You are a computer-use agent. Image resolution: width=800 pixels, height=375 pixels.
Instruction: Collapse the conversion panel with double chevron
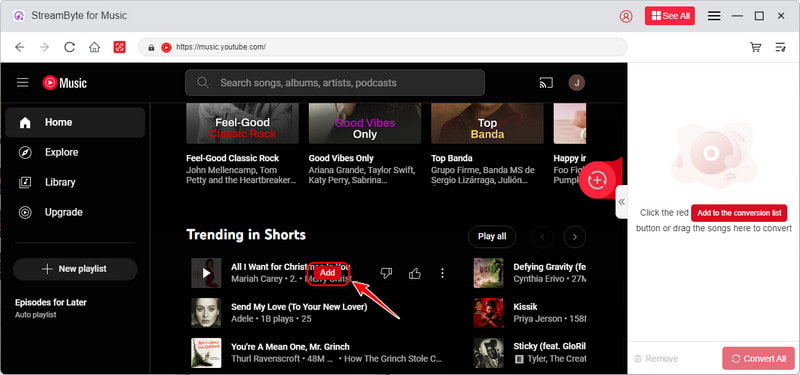[621, 202]
